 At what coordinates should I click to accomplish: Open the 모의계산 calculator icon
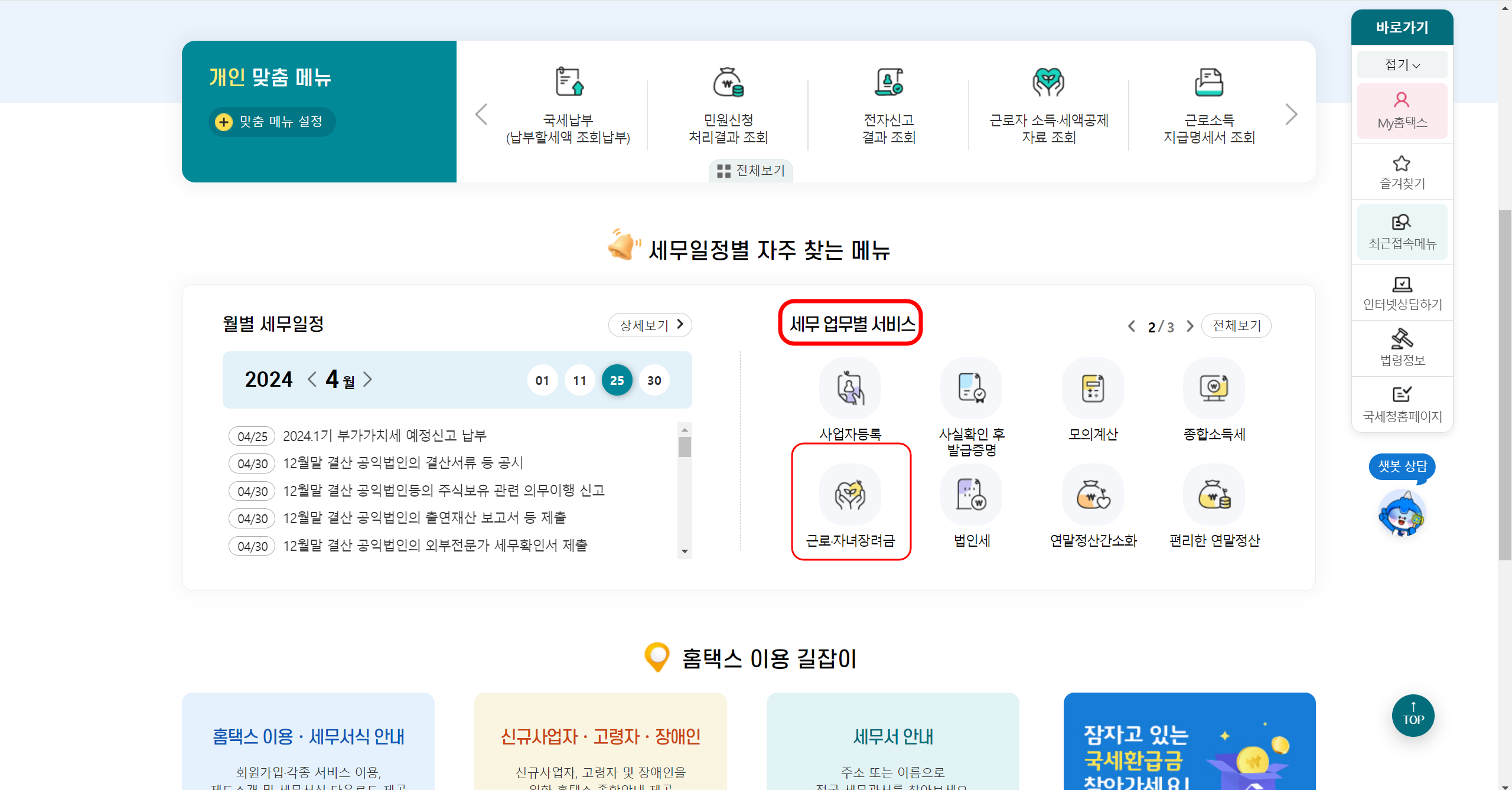(x=1093, y=389)
